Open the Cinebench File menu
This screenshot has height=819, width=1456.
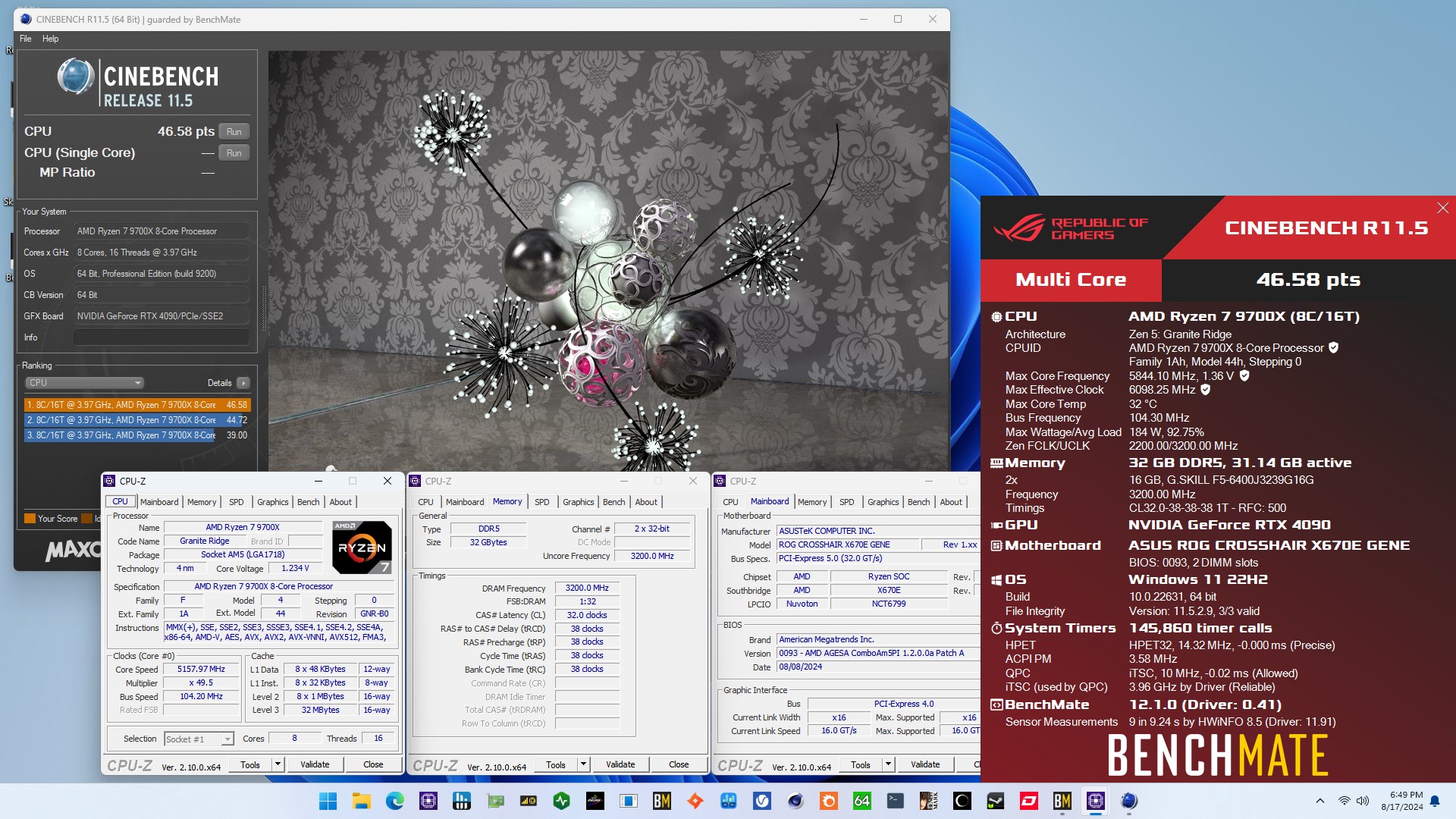click(26, 39)
